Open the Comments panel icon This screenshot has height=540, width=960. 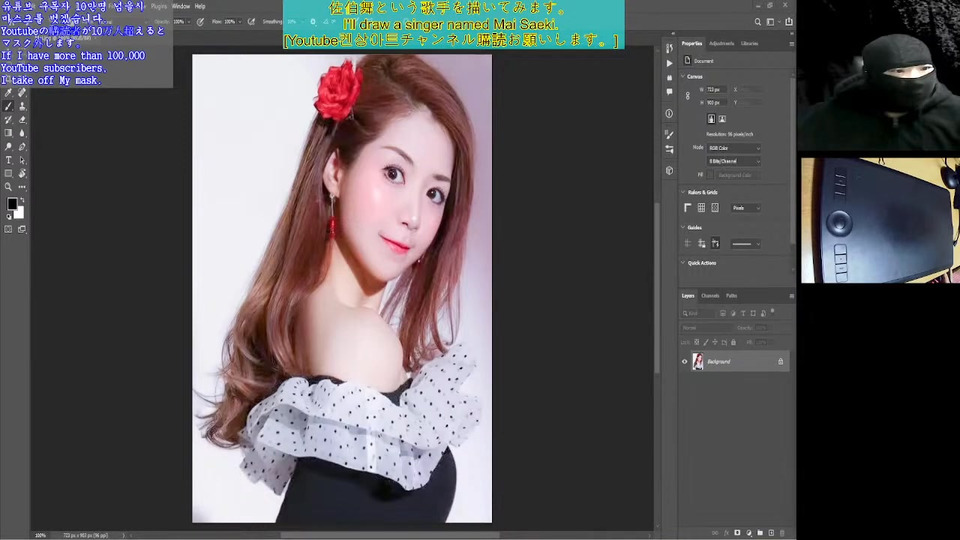click(x=669, y=91)
